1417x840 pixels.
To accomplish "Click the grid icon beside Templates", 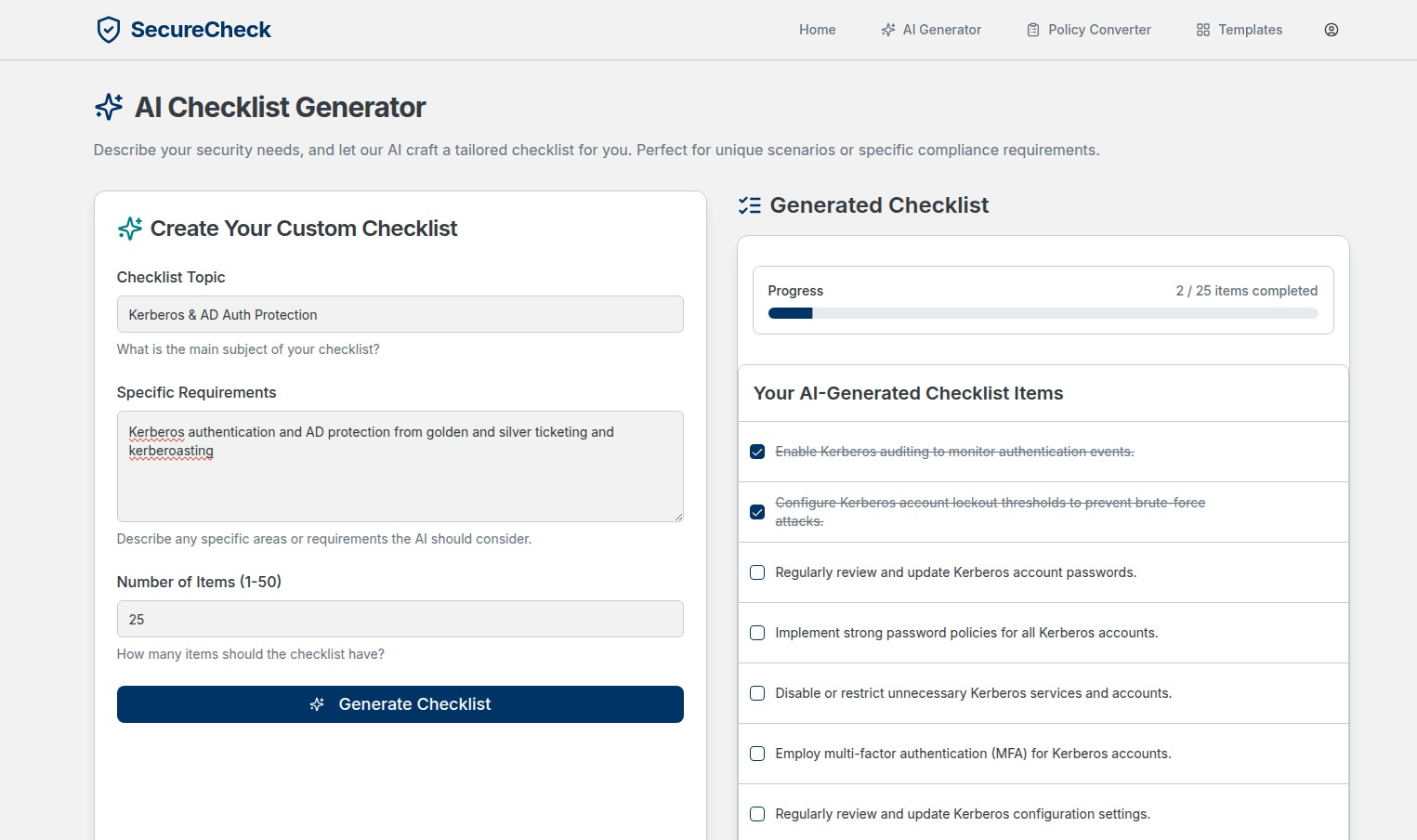I will click(1201, 29).
